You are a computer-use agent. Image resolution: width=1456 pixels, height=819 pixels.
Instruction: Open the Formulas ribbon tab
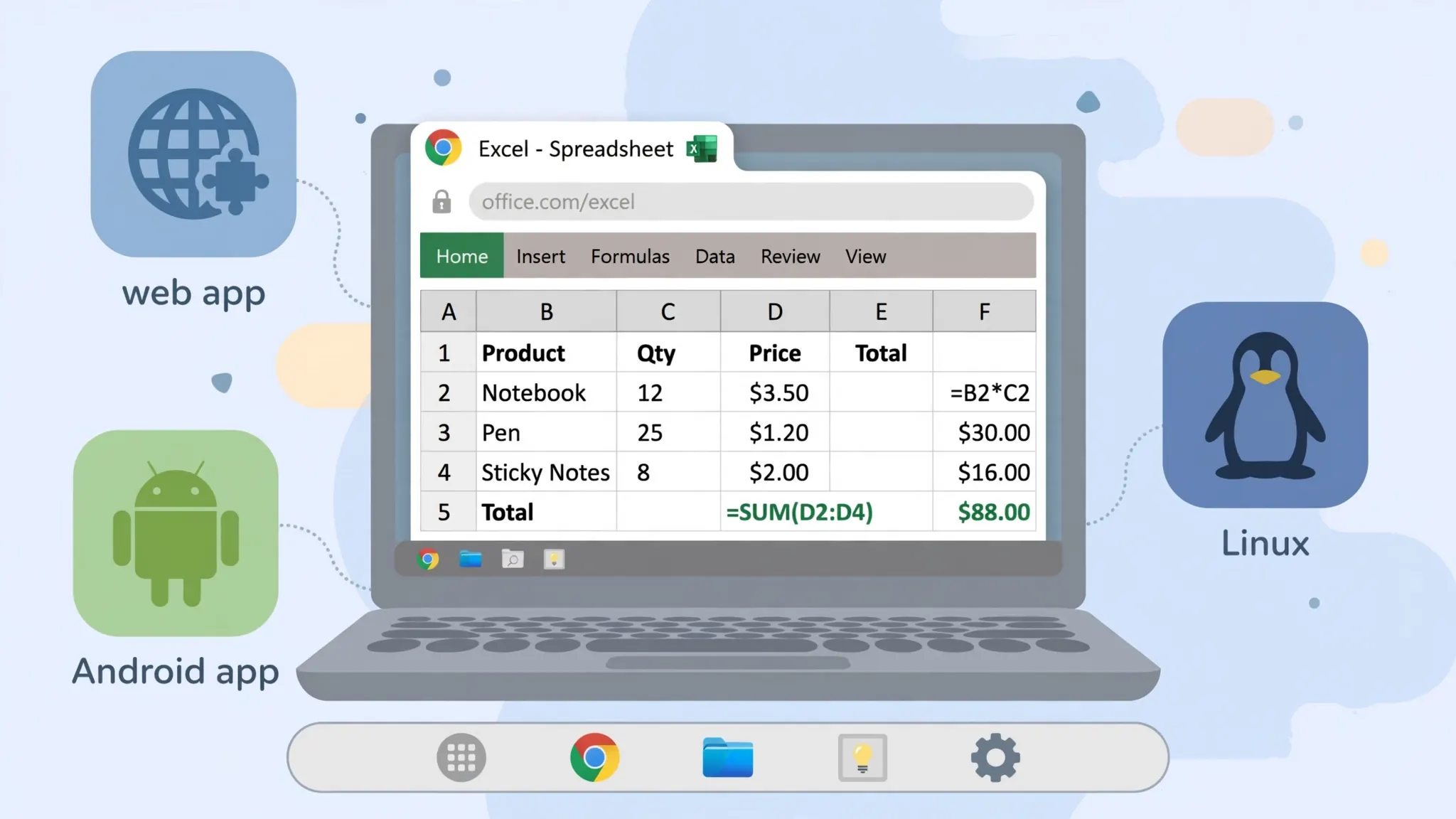pos(631,256)
